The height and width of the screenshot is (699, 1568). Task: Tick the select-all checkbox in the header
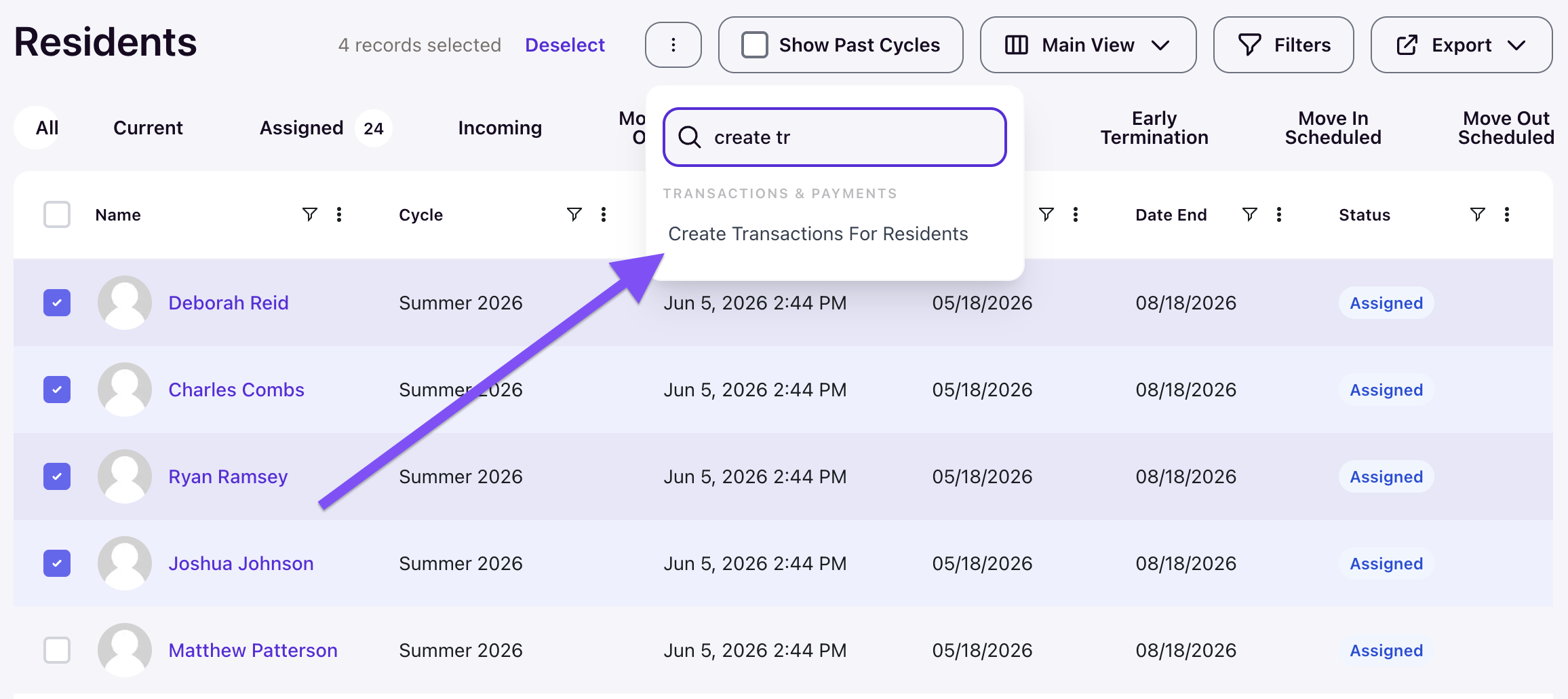(57, 214)
